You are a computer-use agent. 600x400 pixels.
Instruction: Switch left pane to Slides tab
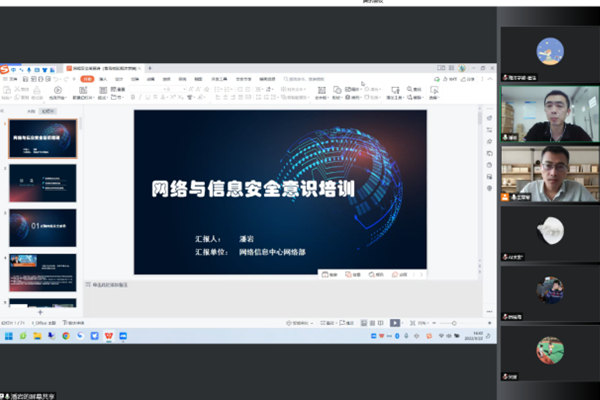pyautogui.click(x=48, y=111)
